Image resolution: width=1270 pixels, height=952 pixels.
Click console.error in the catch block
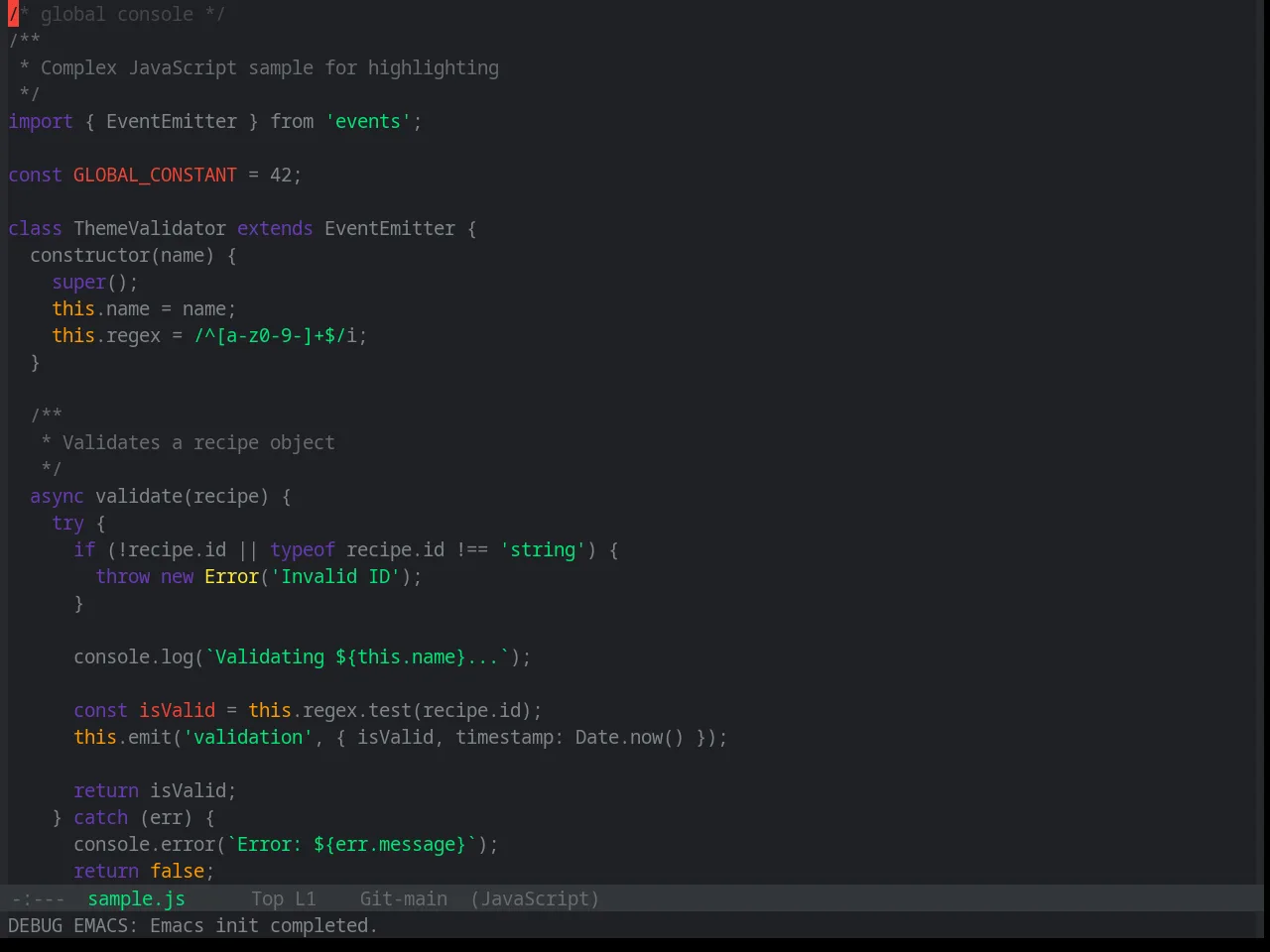point(144,844)
